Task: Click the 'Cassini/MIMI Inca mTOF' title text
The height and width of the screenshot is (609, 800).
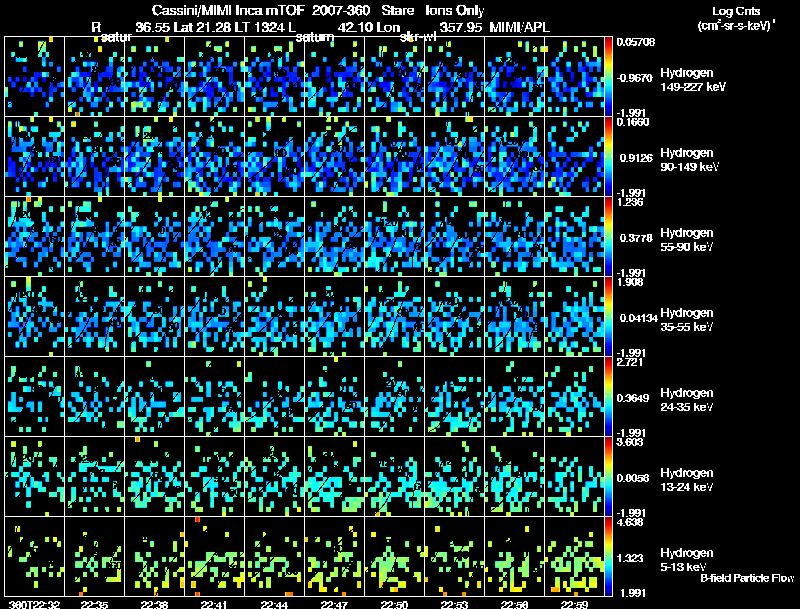Action: pos(228,11)
